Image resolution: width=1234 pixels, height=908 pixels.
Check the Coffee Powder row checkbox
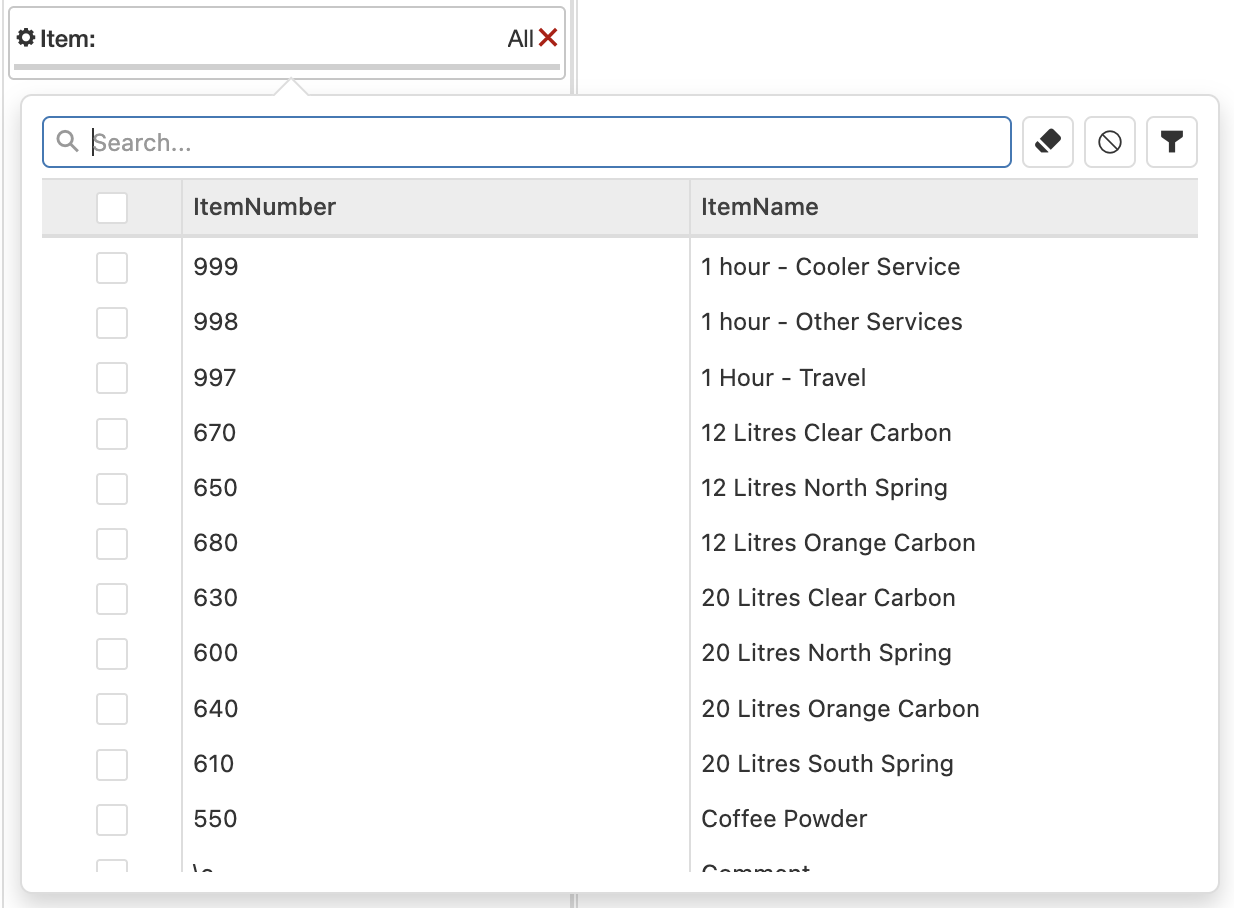click(x=112, y=819)
